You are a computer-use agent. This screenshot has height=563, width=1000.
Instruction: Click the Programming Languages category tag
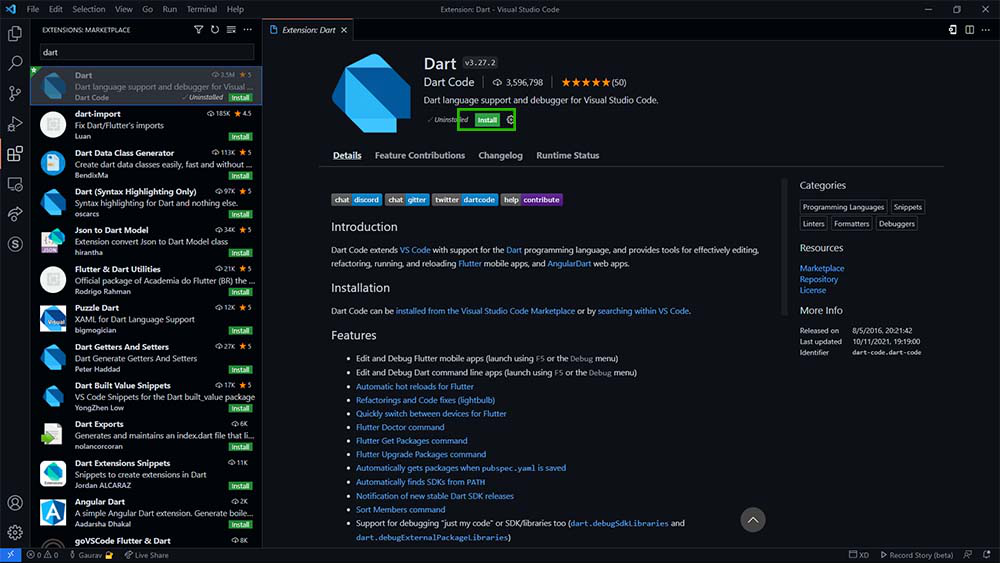click(x=843, y=207)
